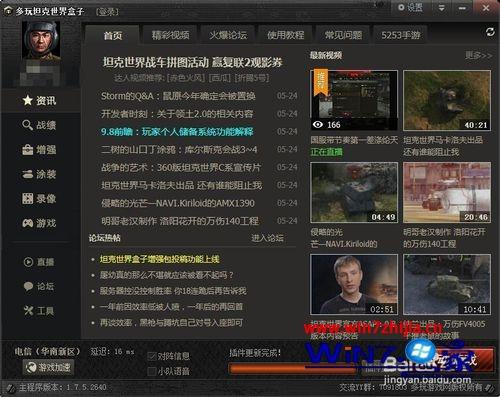Open forum post 坦克世界盒子增强包投稿功能上线

tap(160, 259)
